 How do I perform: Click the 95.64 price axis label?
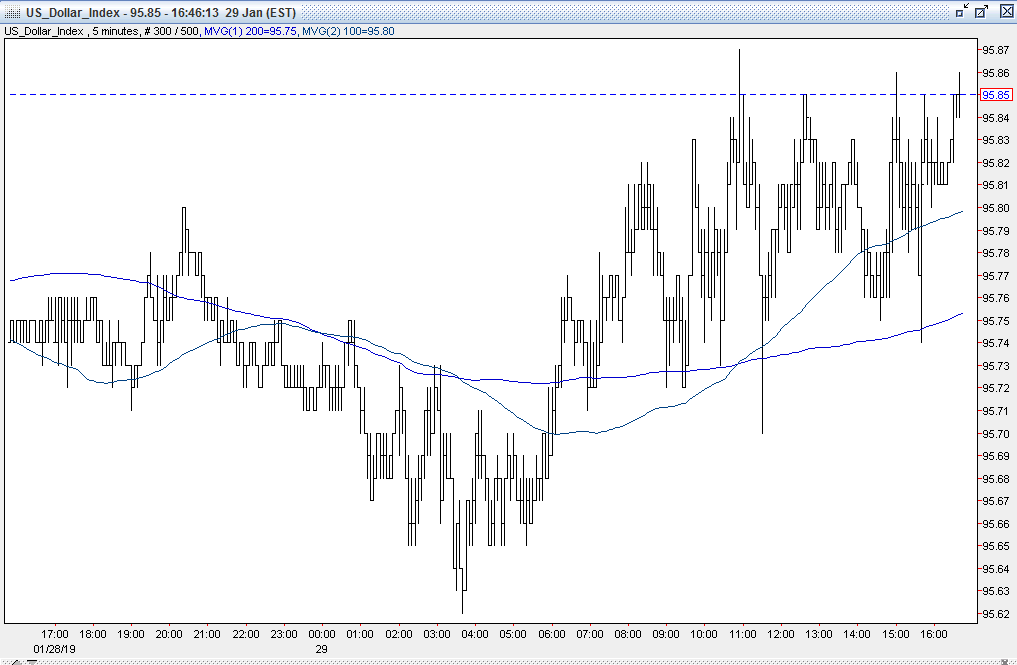[996, 569]
